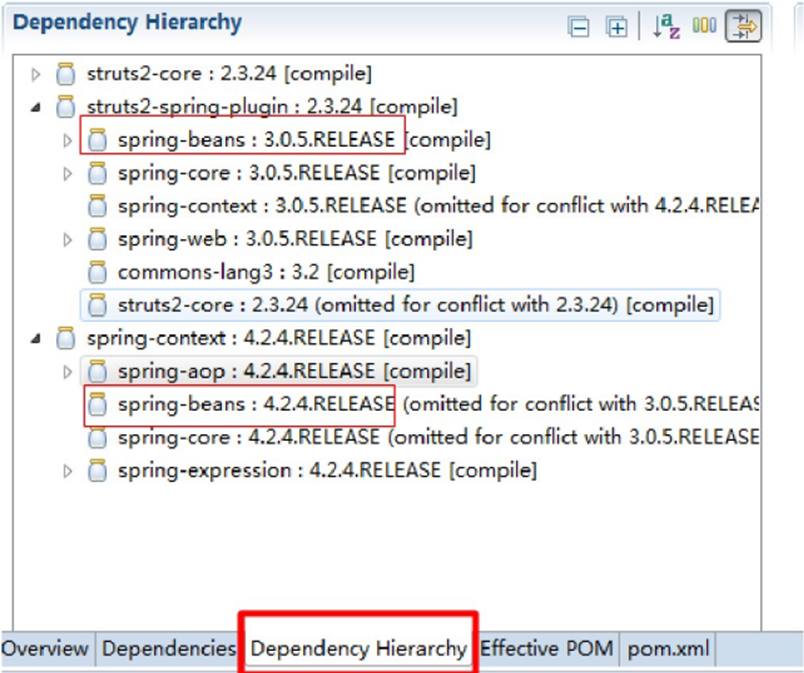Open the Effective POM tab
The height and width of the screenshot is (673, 804).
pos(547,648)
